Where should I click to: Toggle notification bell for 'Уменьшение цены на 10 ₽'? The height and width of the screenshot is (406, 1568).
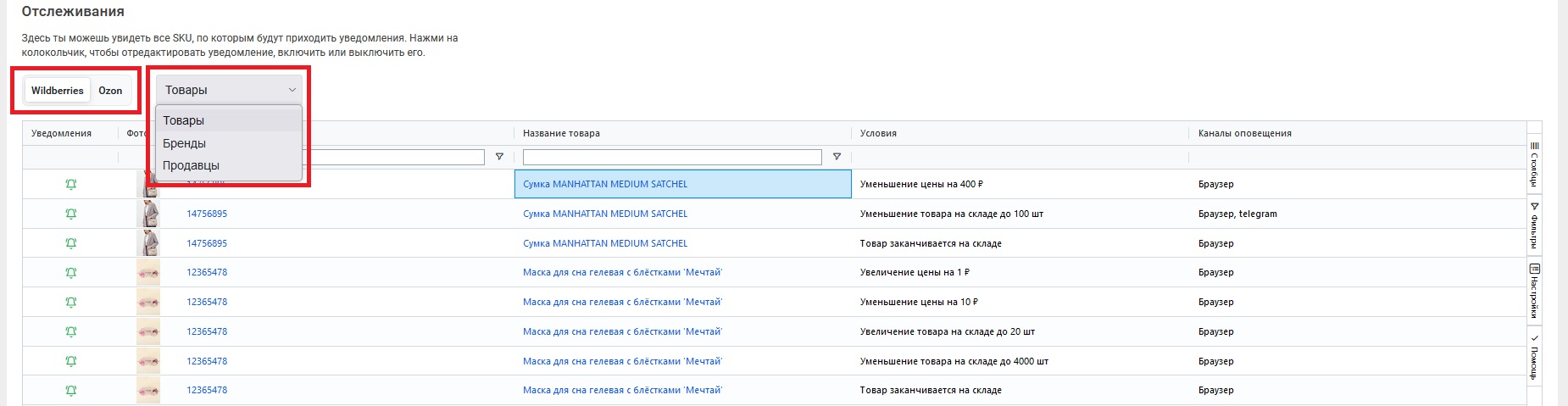click(x=71, y=303)
